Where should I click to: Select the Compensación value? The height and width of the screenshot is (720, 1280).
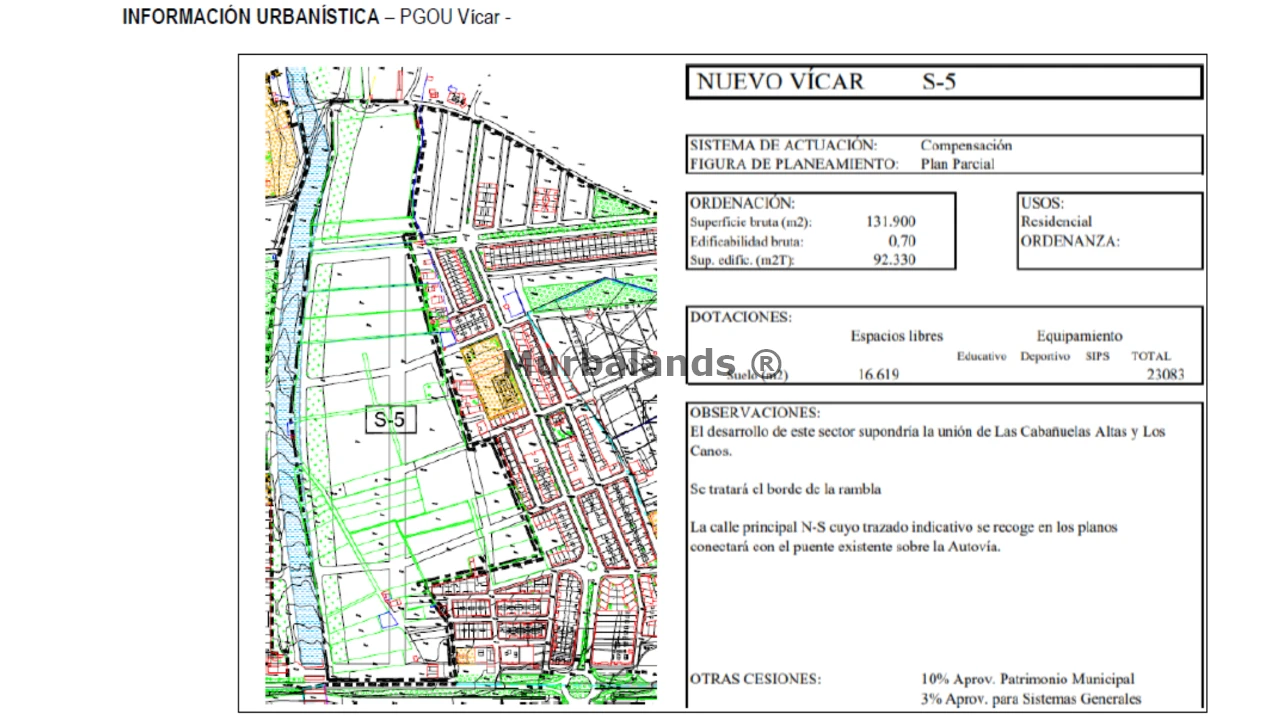point(966,146)
